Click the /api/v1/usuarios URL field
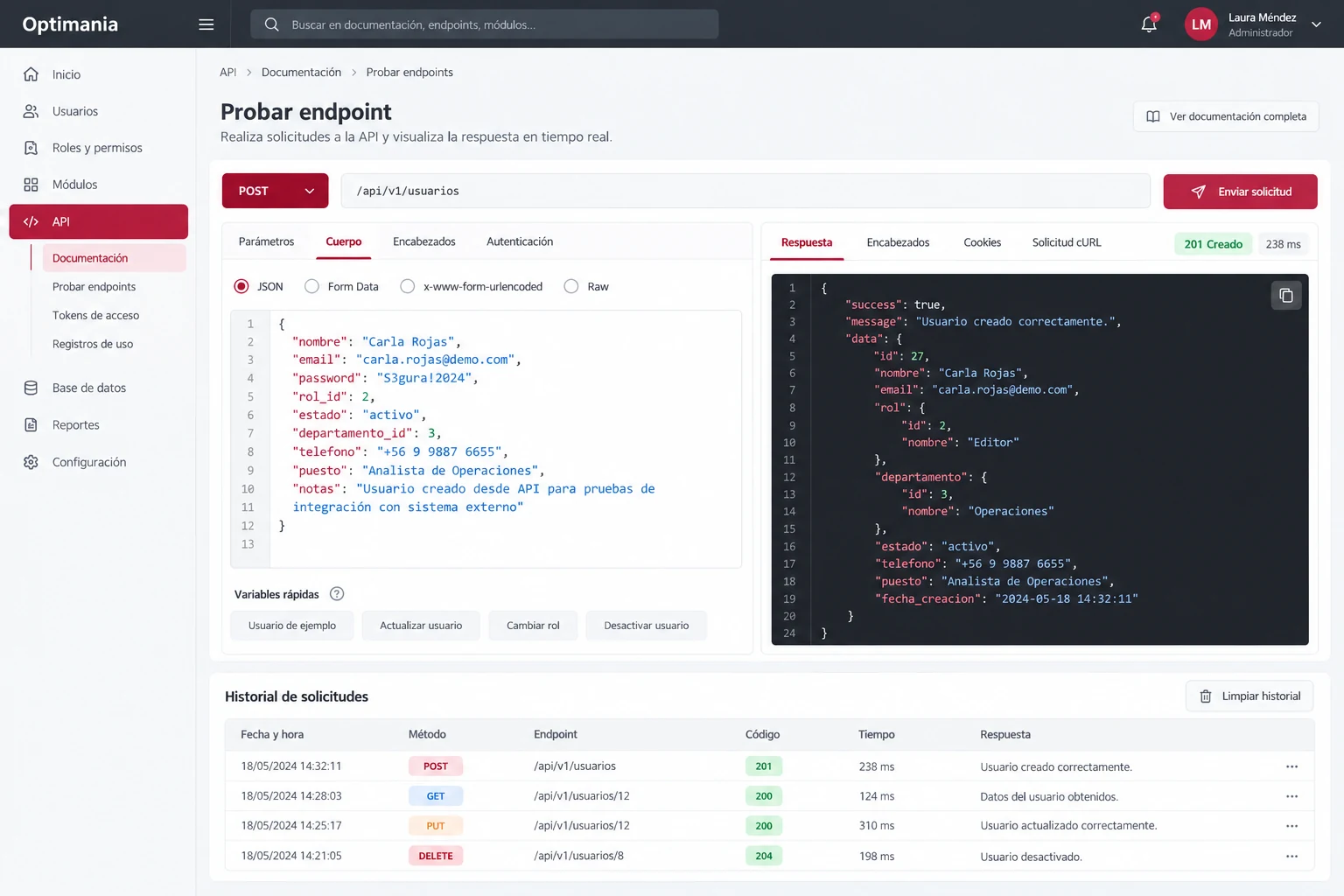Viewport: 1344px width, 896px height. pos(745,191)
